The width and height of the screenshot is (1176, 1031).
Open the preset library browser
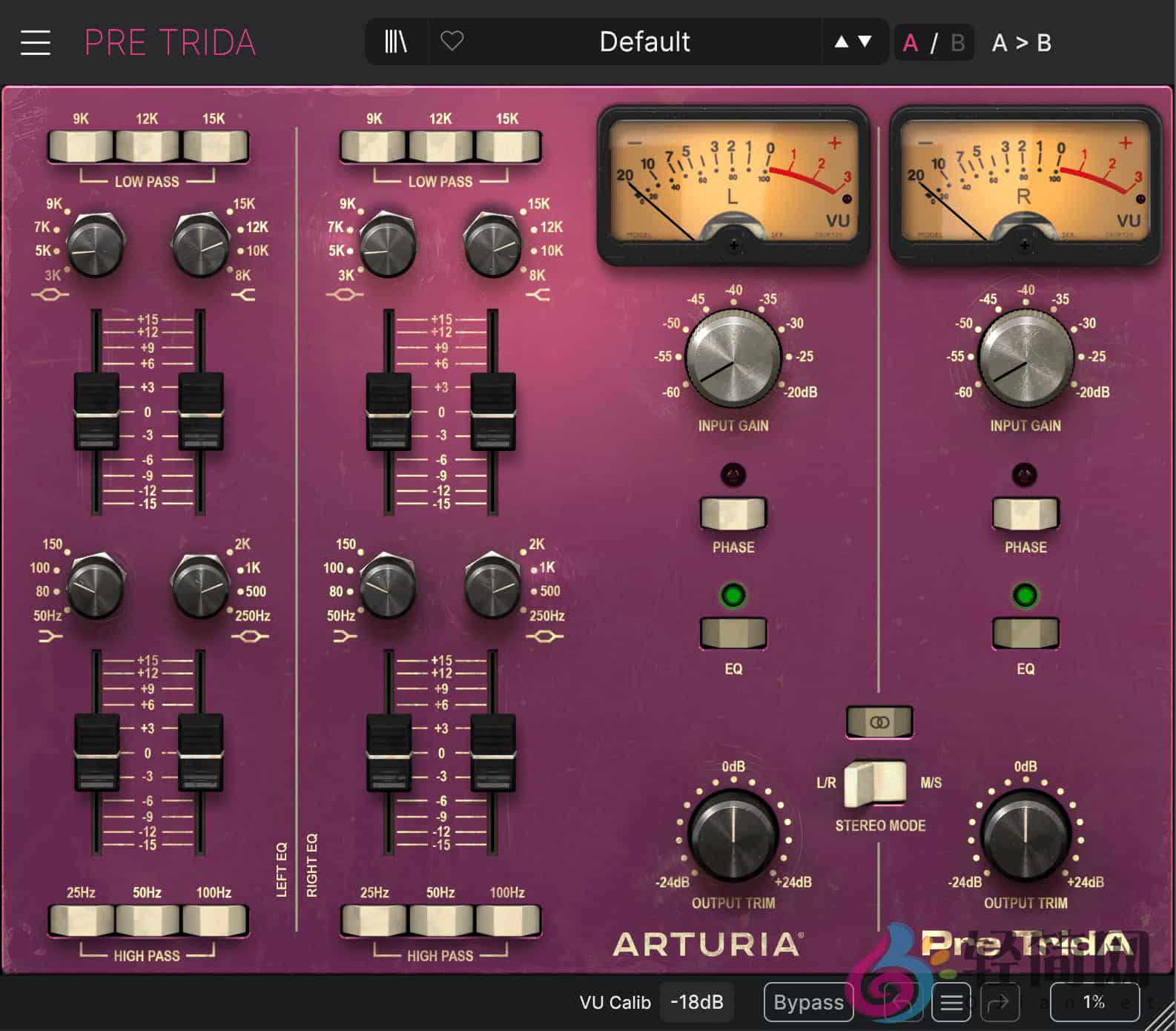click(x=396, y=42)
